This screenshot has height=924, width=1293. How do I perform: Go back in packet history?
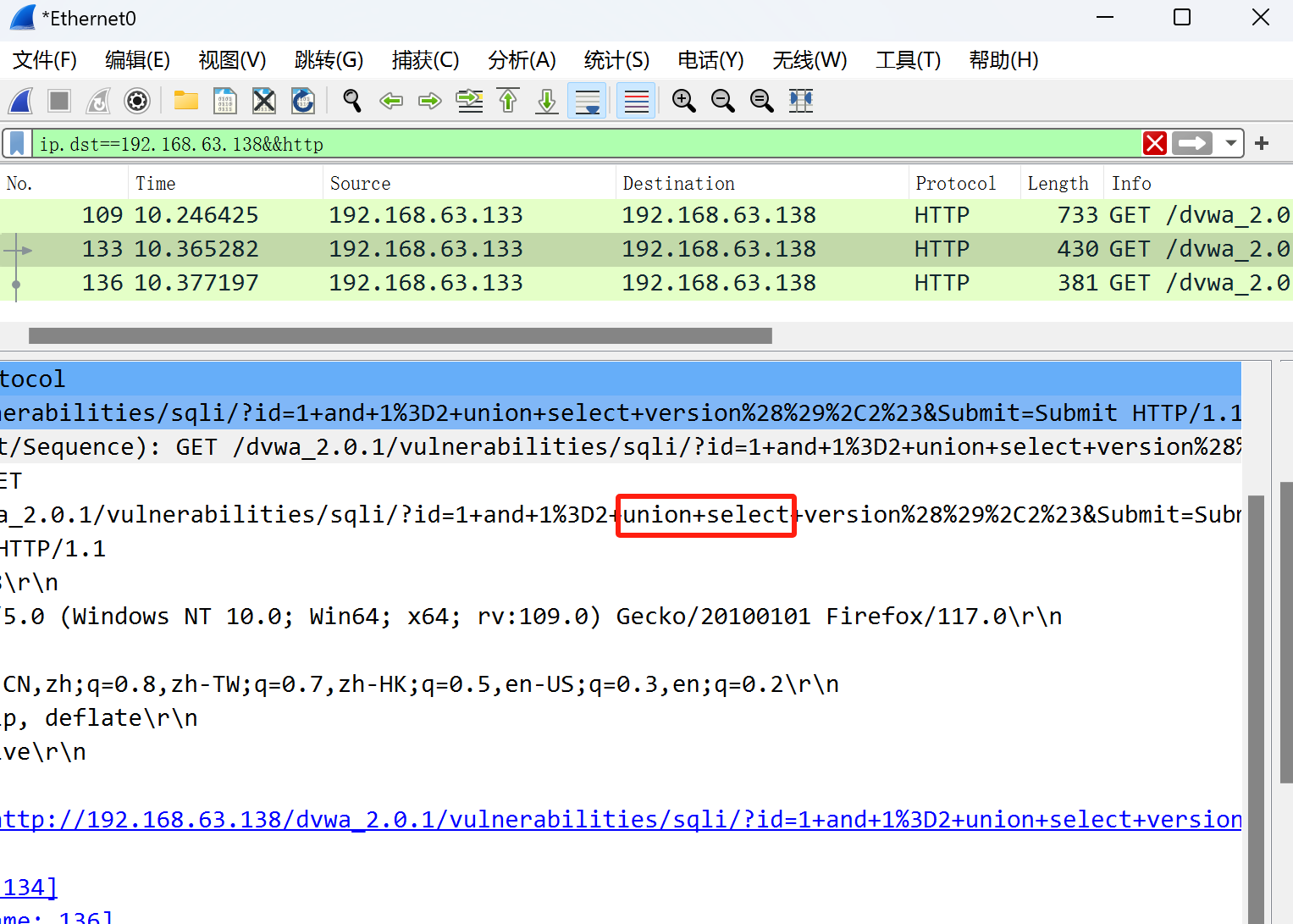[x=390, y=101]
